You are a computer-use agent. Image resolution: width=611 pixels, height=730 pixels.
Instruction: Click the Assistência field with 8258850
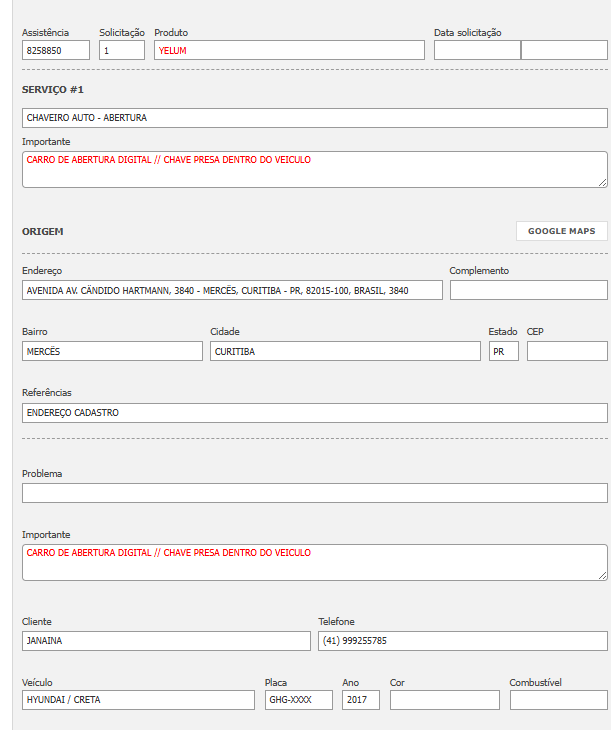(56, 50)
